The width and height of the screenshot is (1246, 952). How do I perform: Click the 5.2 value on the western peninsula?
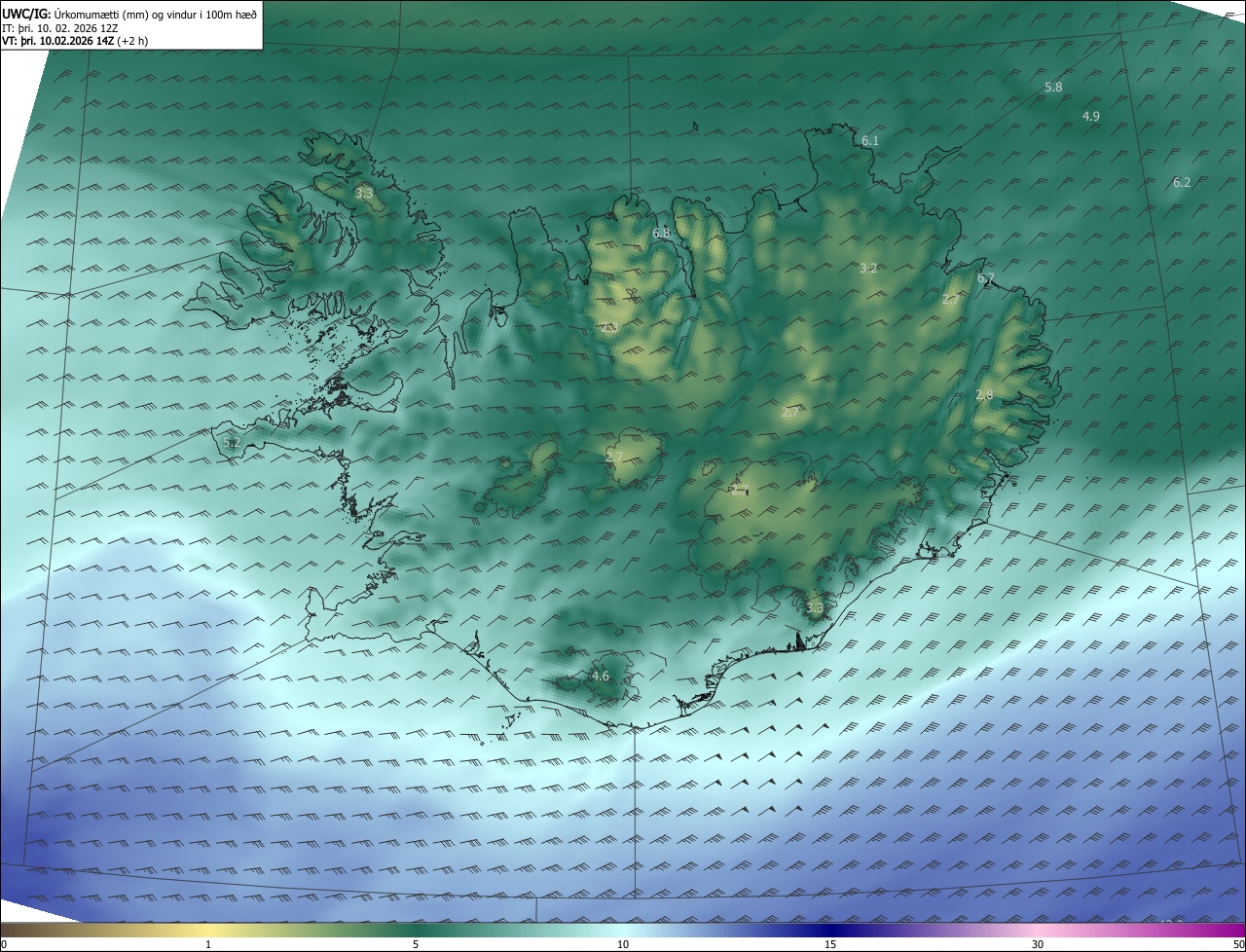pos(232,442)
